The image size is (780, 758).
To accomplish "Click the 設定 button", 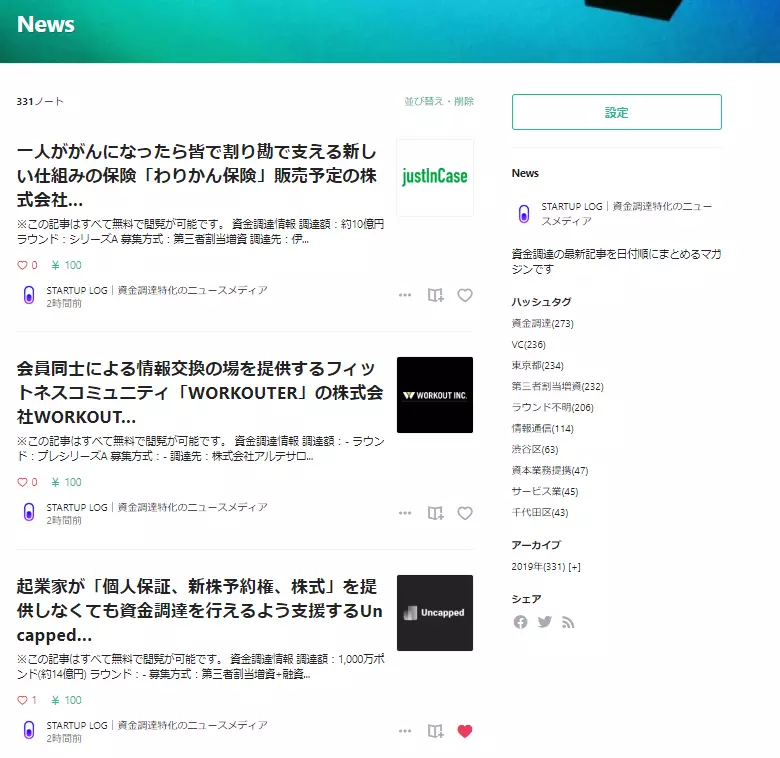I will click(616, 112).
